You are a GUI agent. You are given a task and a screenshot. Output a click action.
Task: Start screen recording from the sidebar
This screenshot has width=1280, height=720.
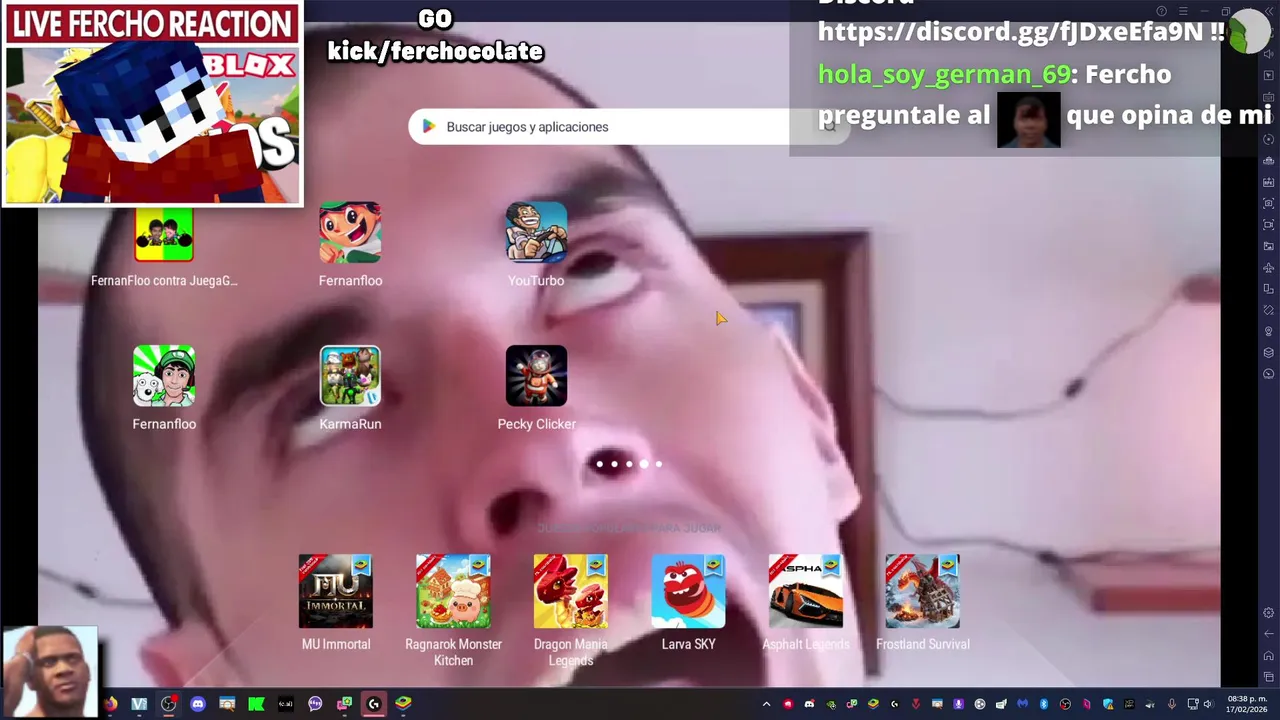pos(1268,224)
